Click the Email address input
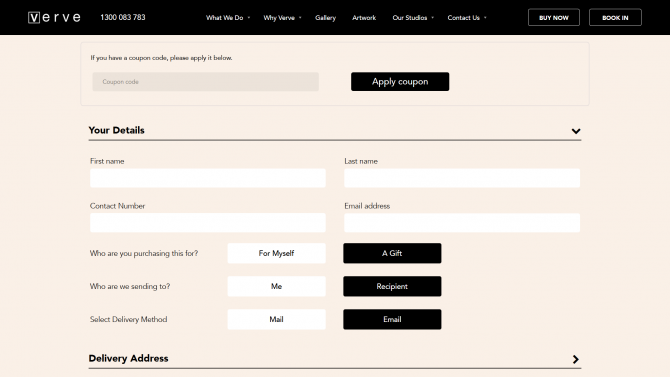 (462, 223)
